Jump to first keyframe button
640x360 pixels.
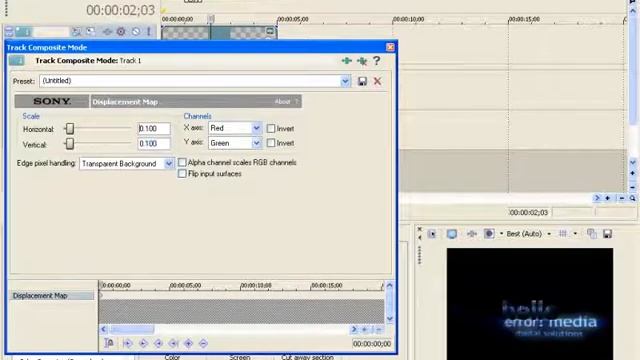[127, 344]
